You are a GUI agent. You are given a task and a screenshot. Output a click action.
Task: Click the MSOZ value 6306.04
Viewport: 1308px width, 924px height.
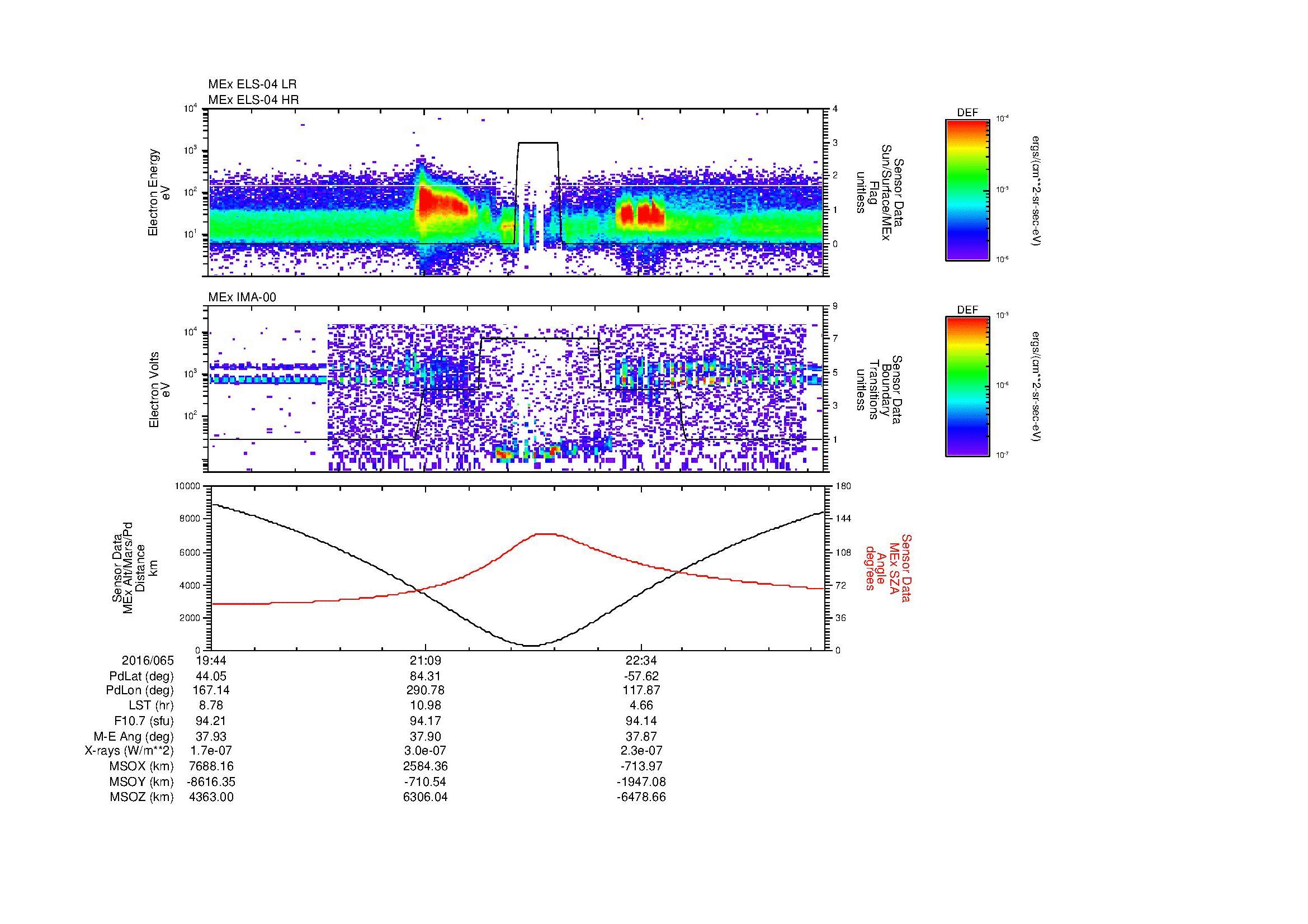[x=426, y=797]
